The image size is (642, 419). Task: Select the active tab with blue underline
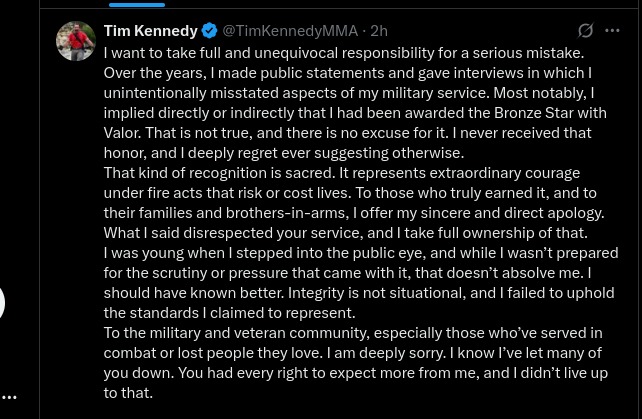tap(137, 4)
